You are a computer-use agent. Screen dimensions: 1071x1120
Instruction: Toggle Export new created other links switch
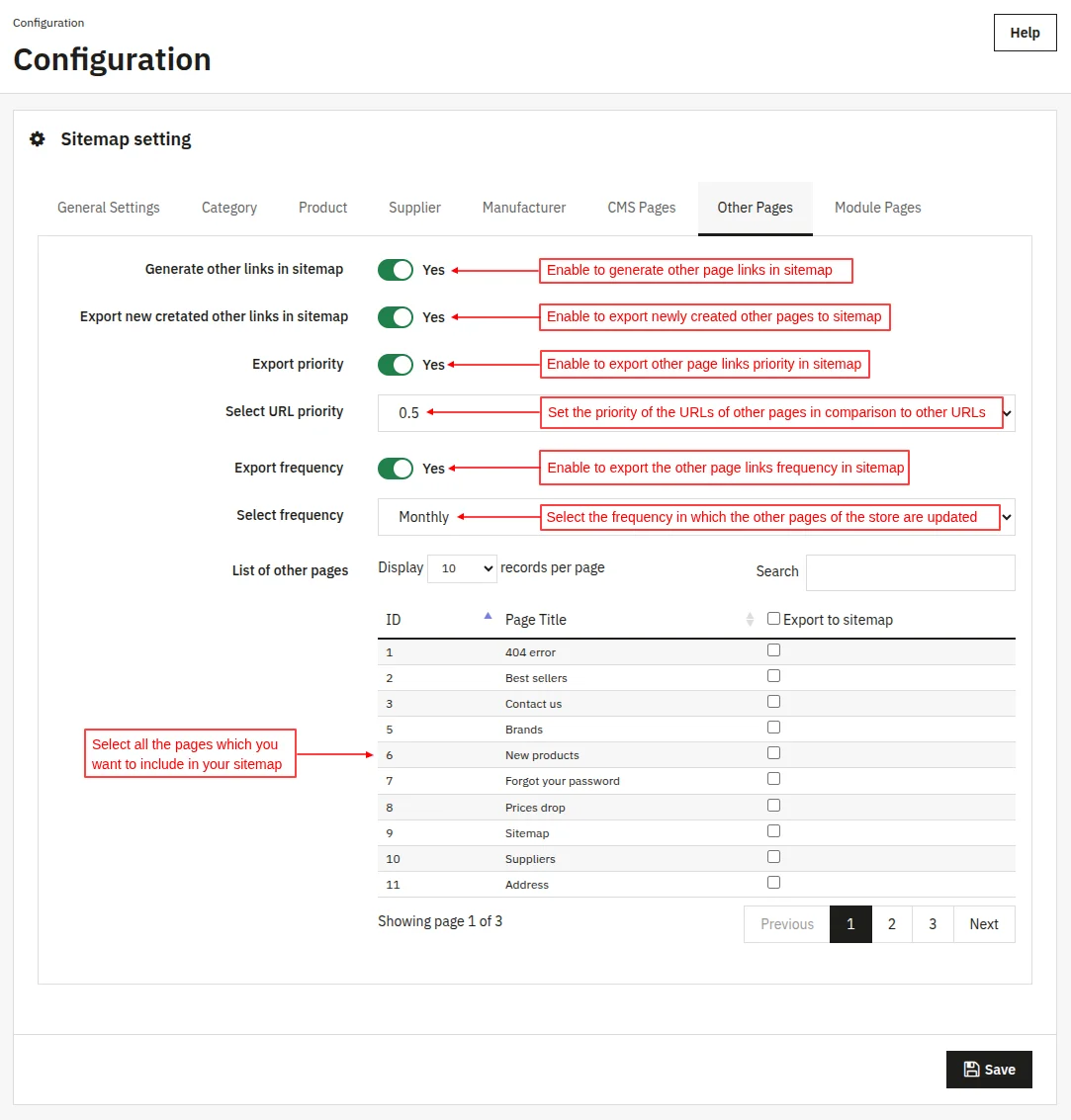coord(396,317)
